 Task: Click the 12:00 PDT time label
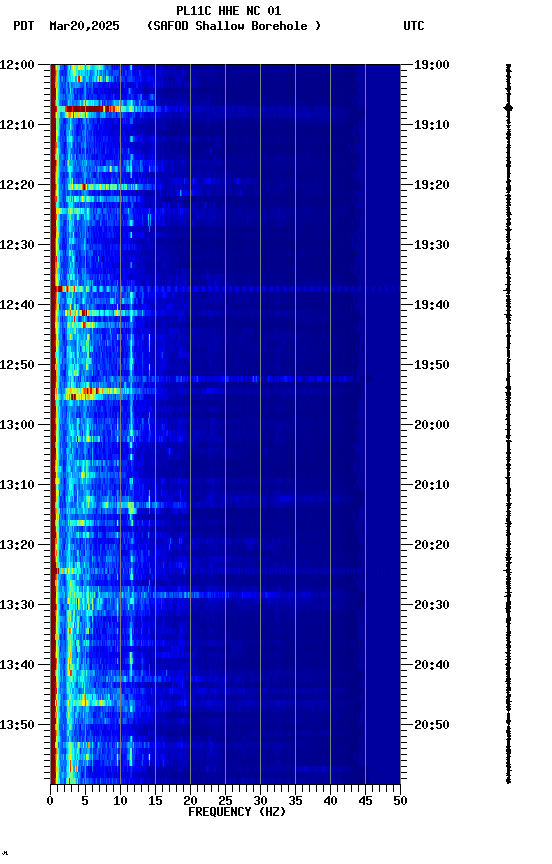pos(17,65)
